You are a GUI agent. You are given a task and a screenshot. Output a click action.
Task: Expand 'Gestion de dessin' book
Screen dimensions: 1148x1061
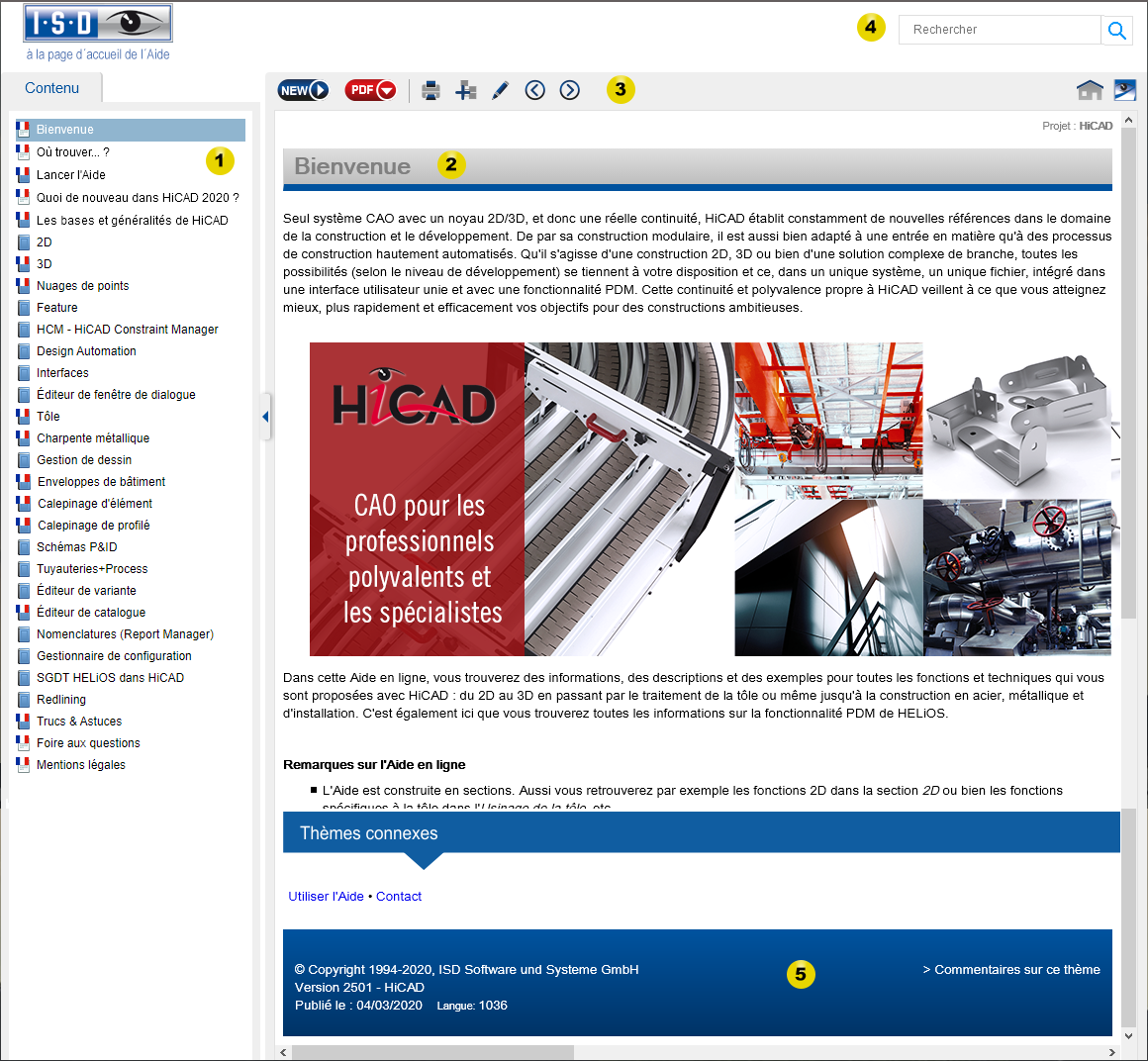click(x=84, y=460)
